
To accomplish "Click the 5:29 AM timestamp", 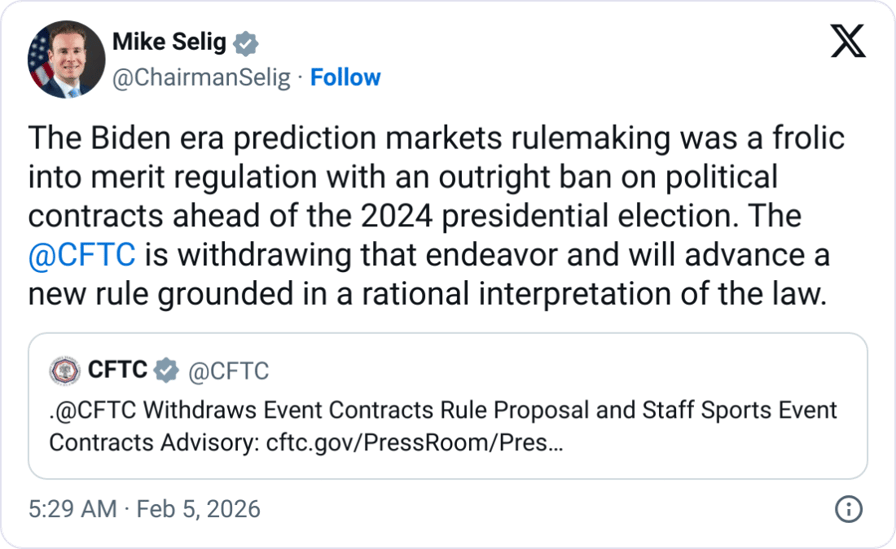I will pyautogui.click(x=75, y=508).
